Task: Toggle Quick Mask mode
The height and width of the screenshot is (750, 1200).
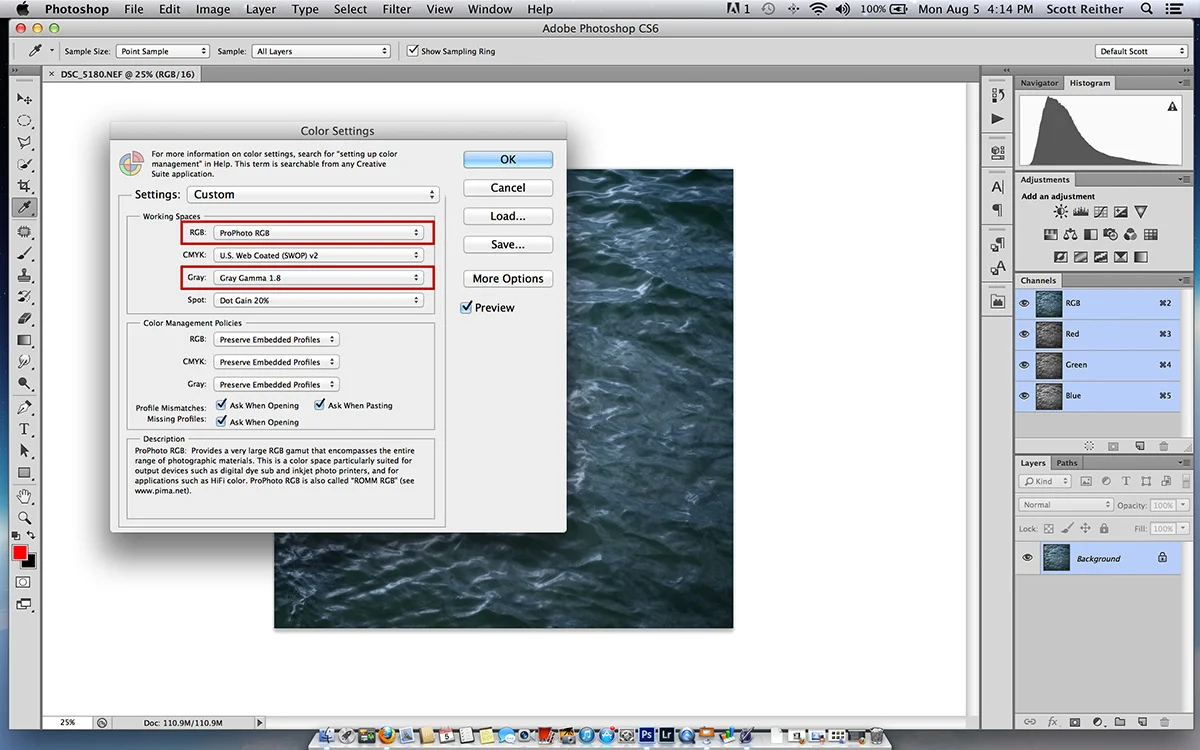Action: (x=23, y=582)
